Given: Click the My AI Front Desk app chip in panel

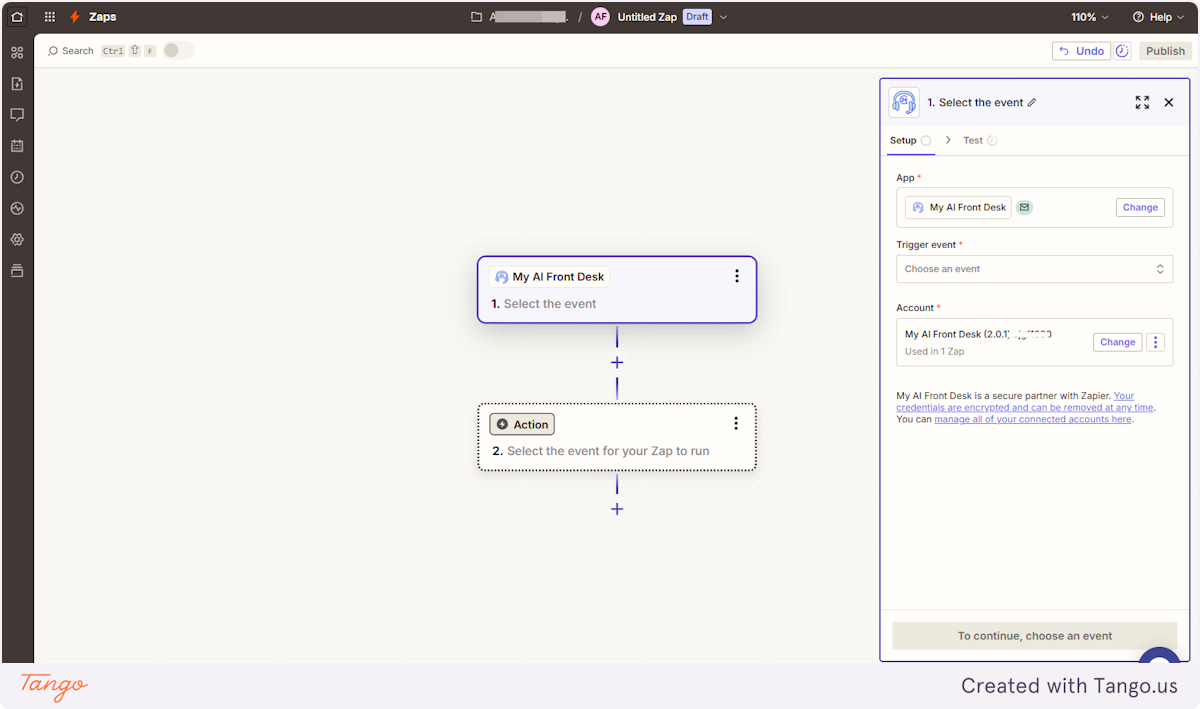Looking at the screenshot, I should [958, 207].
